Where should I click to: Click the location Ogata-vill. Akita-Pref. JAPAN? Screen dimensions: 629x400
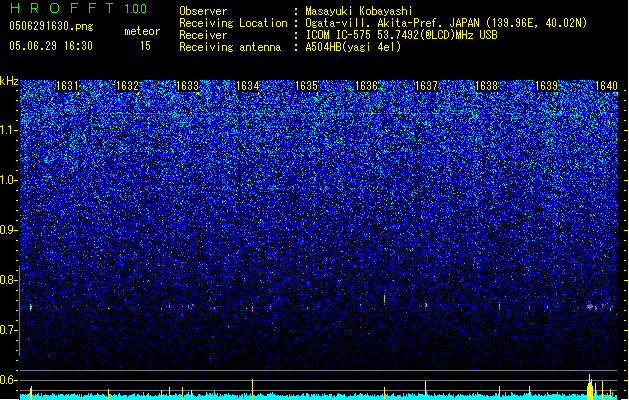(392, 23)
